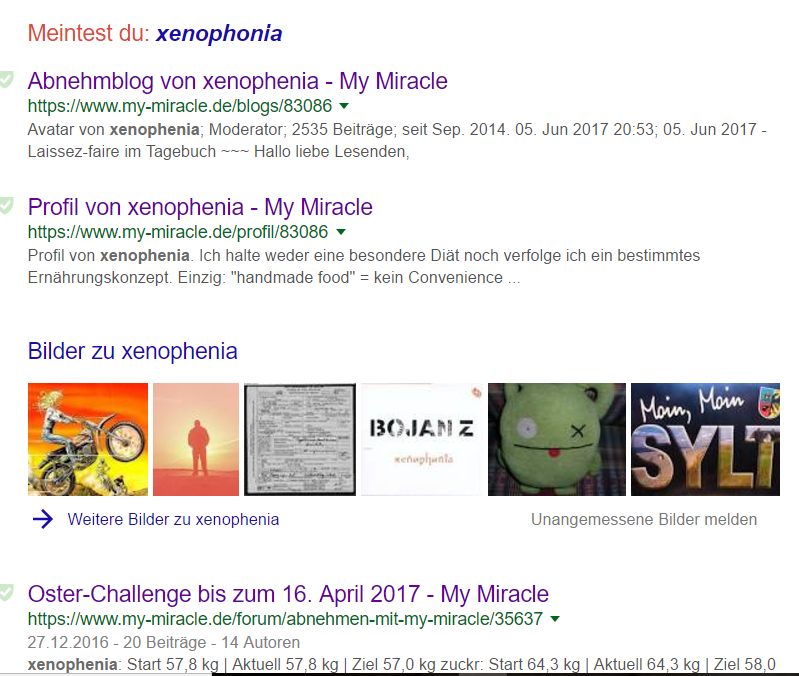
Task: Open the Bilder zu xenophenia heading
Action: point(132,351)
